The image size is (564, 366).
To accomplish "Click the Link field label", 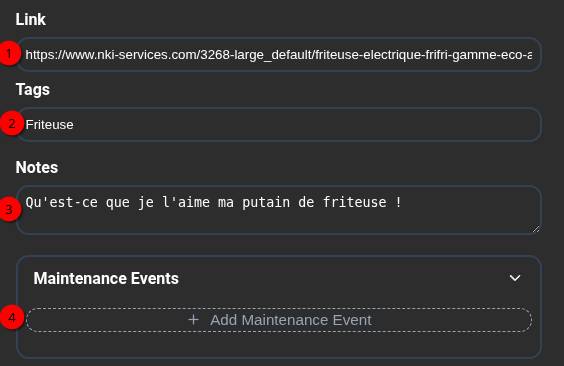I will 31,19.
